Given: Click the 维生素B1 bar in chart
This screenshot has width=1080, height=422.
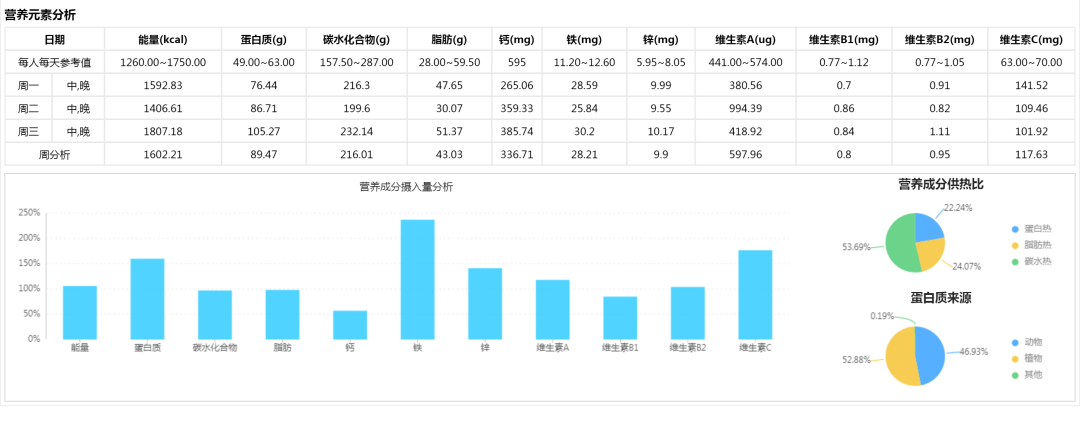Looking at the screenshot, I should pos(620,317).
